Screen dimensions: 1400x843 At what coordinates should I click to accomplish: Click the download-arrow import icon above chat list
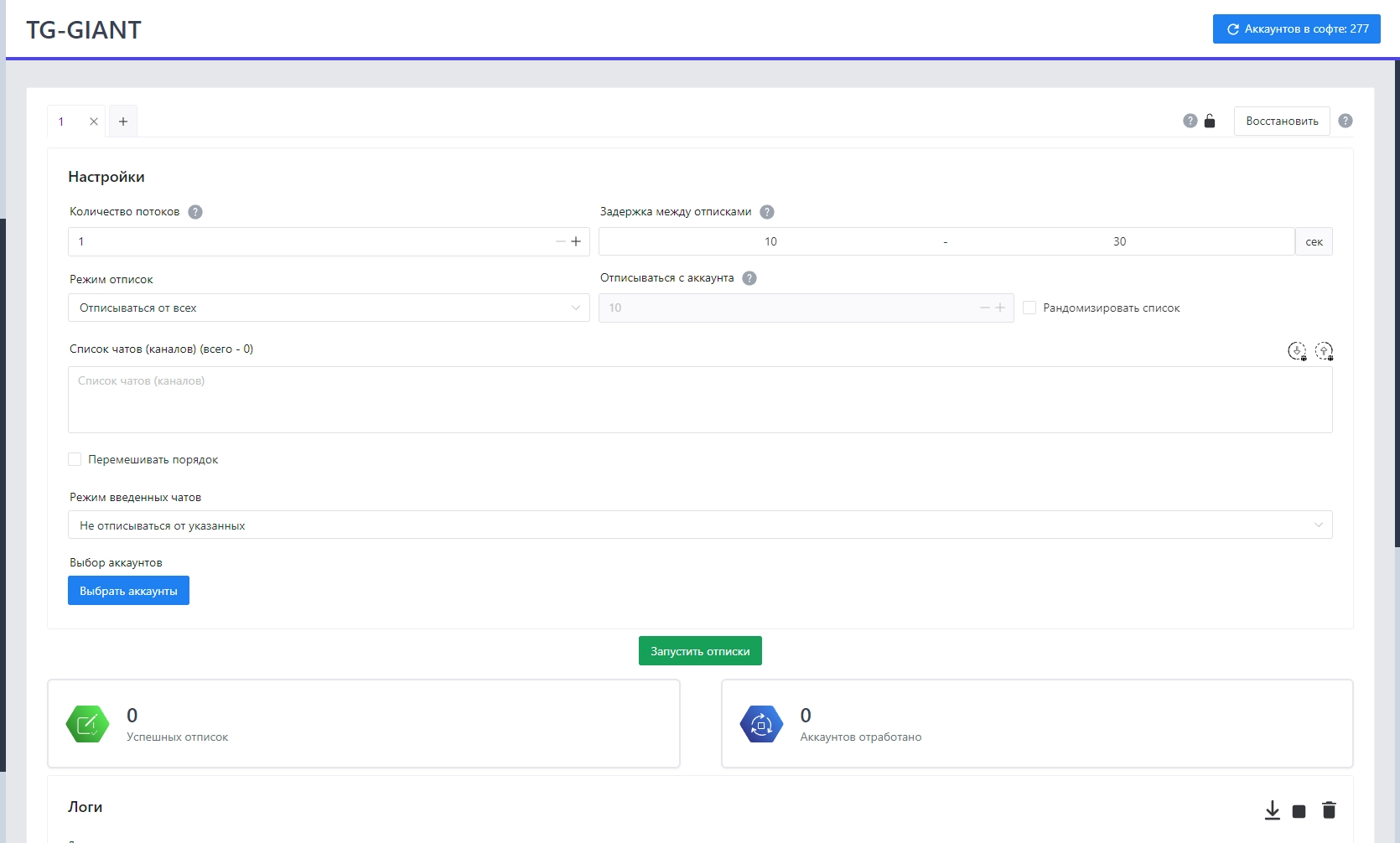pyautogui.click(x=1297, y=351)
